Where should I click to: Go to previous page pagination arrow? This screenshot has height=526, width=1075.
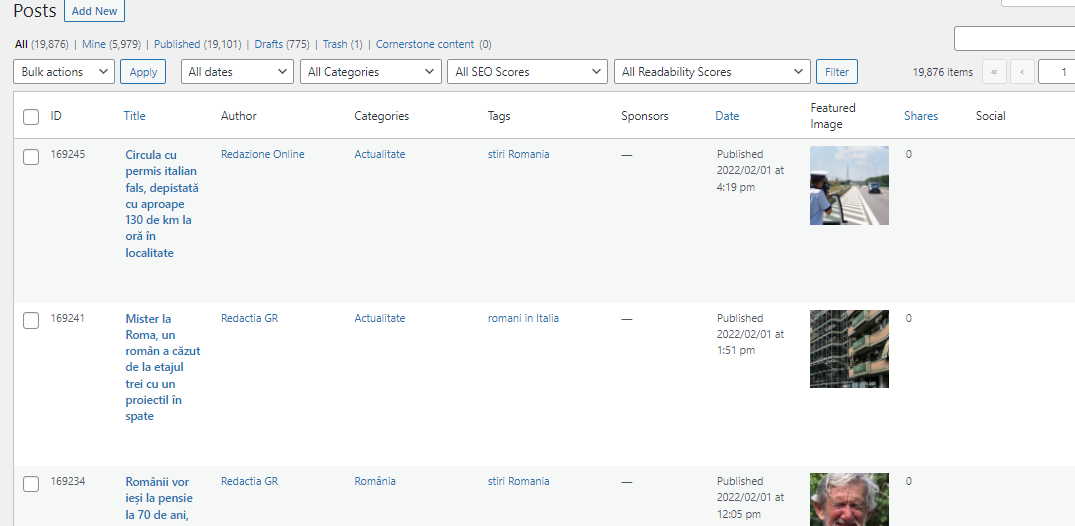[x=1022, y=72]
